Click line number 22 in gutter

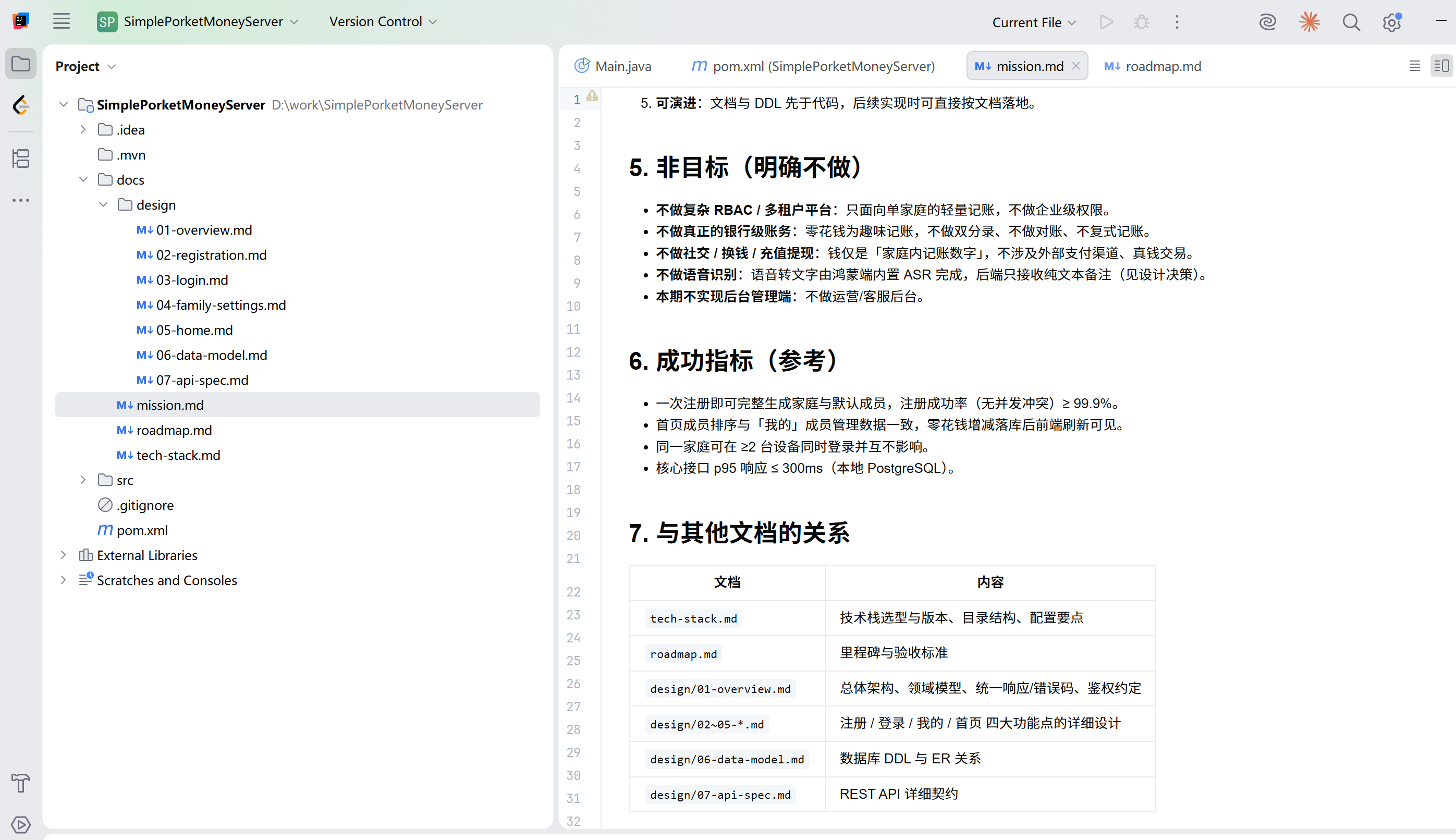pos(573,591)
